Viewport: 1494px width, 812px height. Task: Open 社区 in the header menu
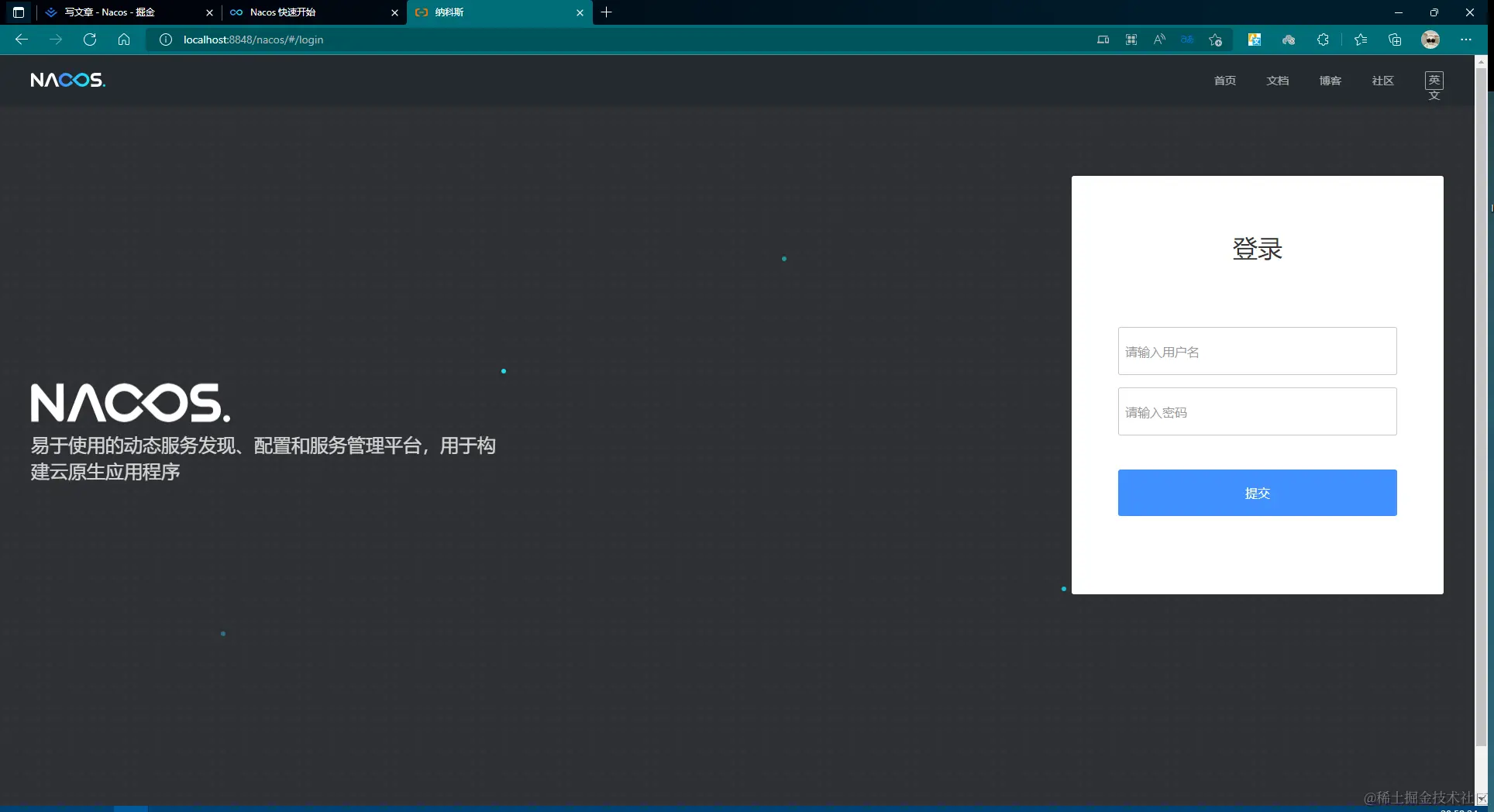(x=1383, y=81)
